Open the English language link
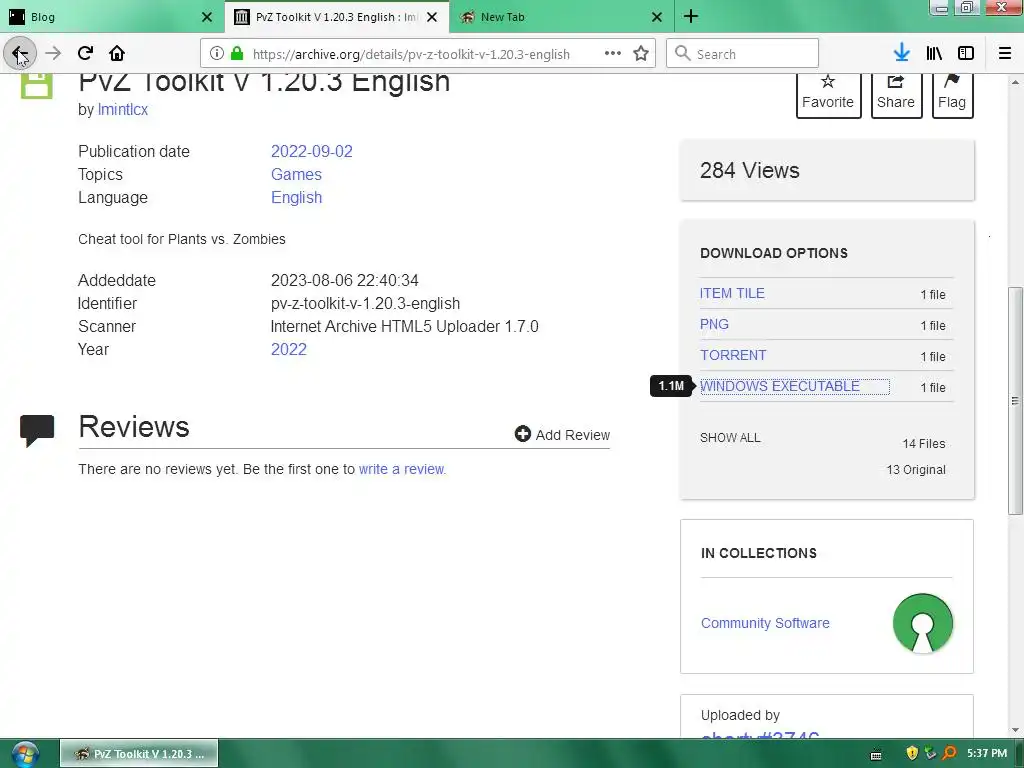 (x=296, y=197)
